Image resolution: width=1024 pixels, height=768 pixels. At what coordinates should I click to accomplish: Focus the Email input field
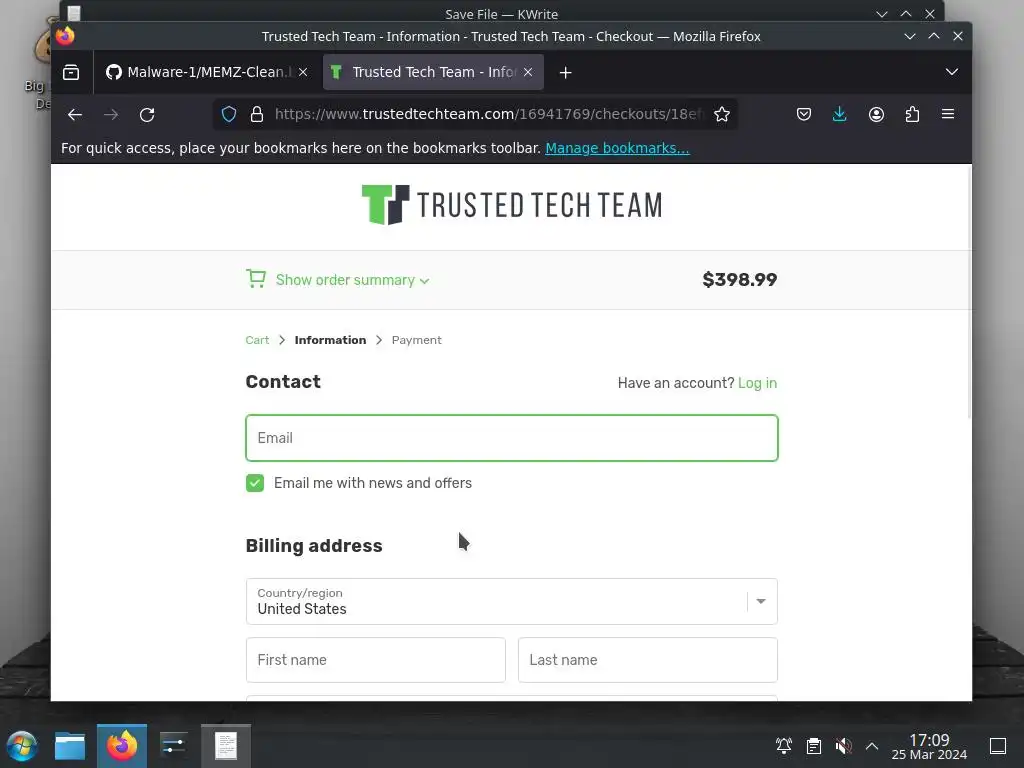click(x=511, y=438)
